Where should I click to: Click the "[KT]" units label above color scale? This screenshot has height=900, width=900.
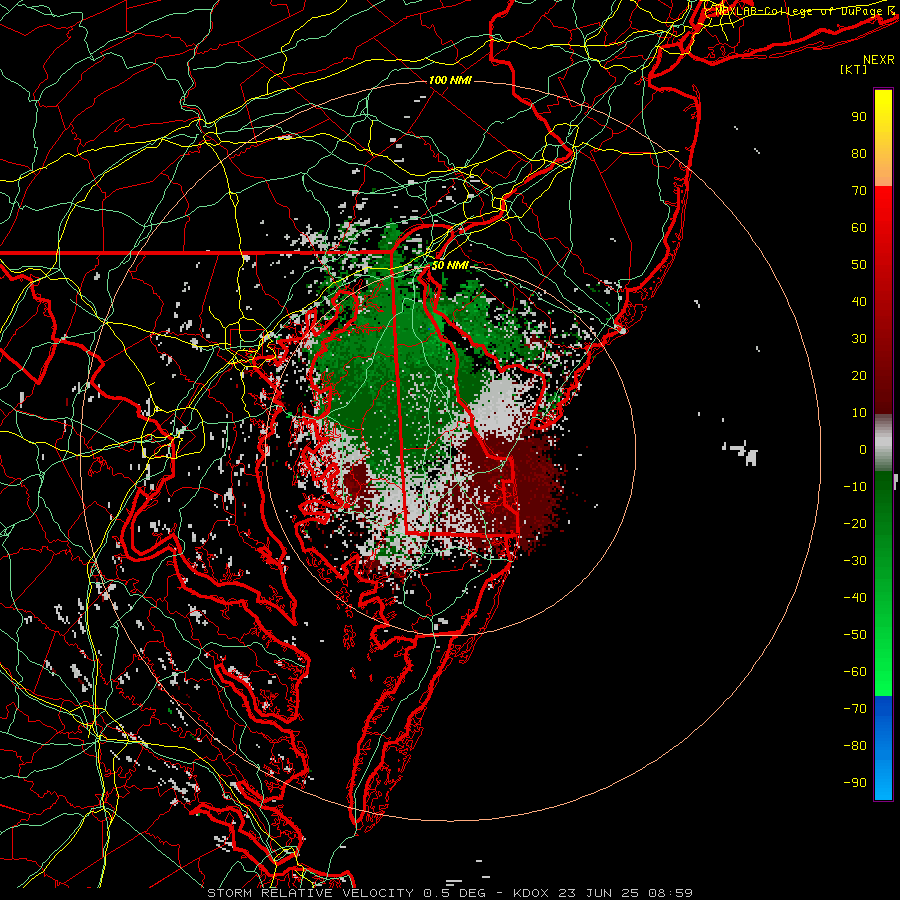click(854, 69)
